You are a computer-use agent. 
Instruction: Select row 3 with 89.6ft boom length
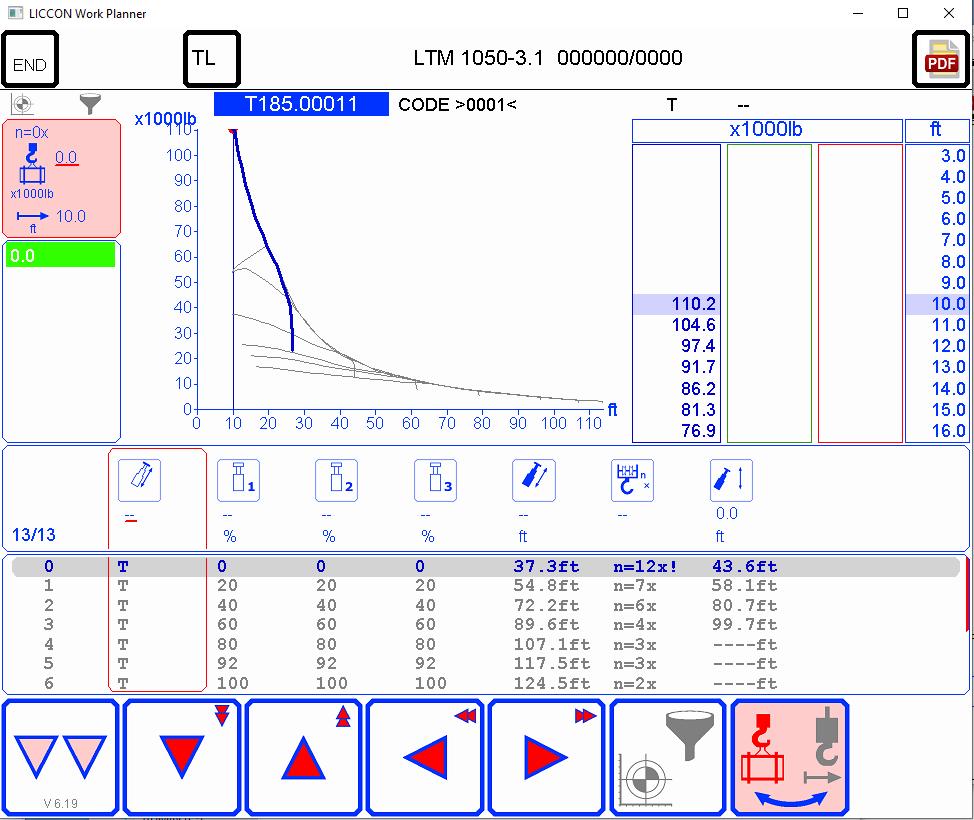(486, 624)
